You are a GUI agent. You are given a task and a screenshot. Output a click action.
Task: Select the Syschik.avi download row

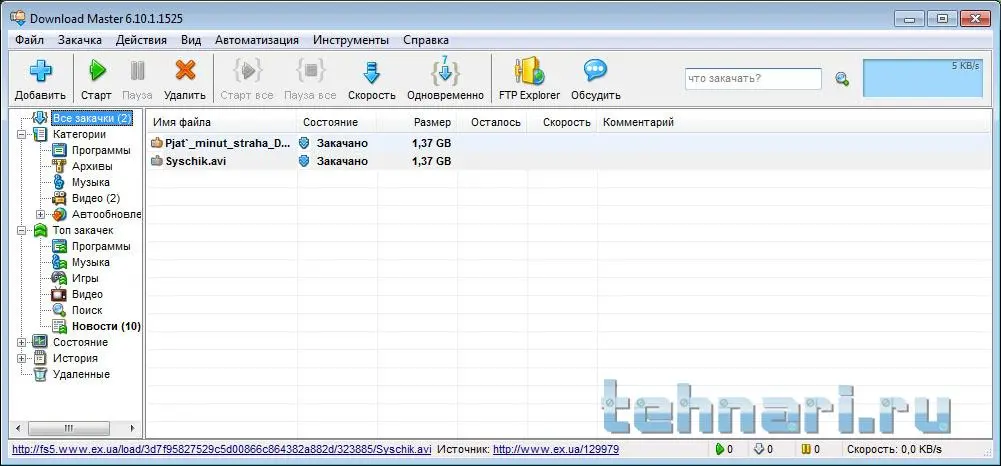coord(568,161)
